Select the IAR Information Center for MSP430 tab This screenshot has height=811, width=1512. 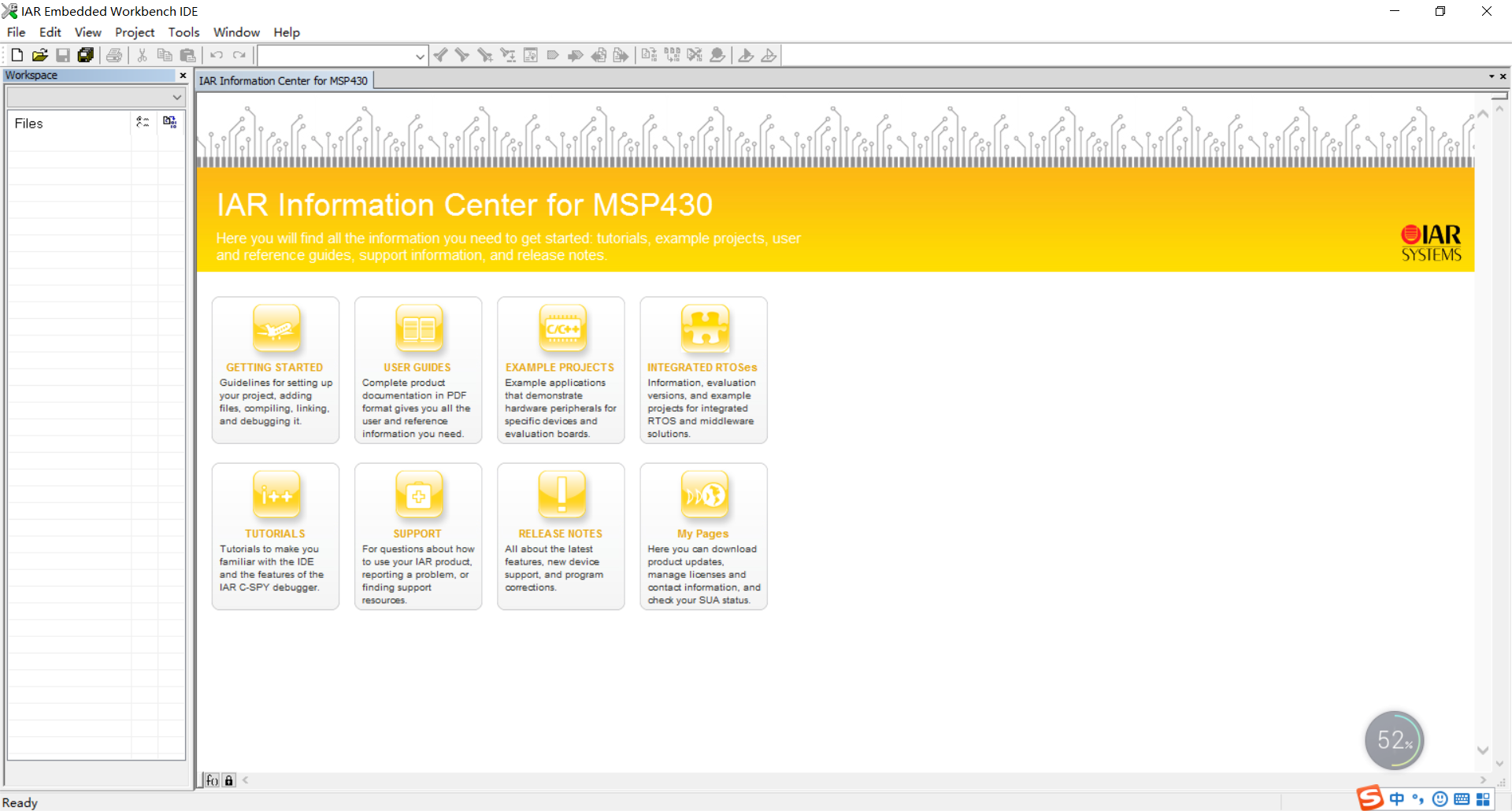283,80
